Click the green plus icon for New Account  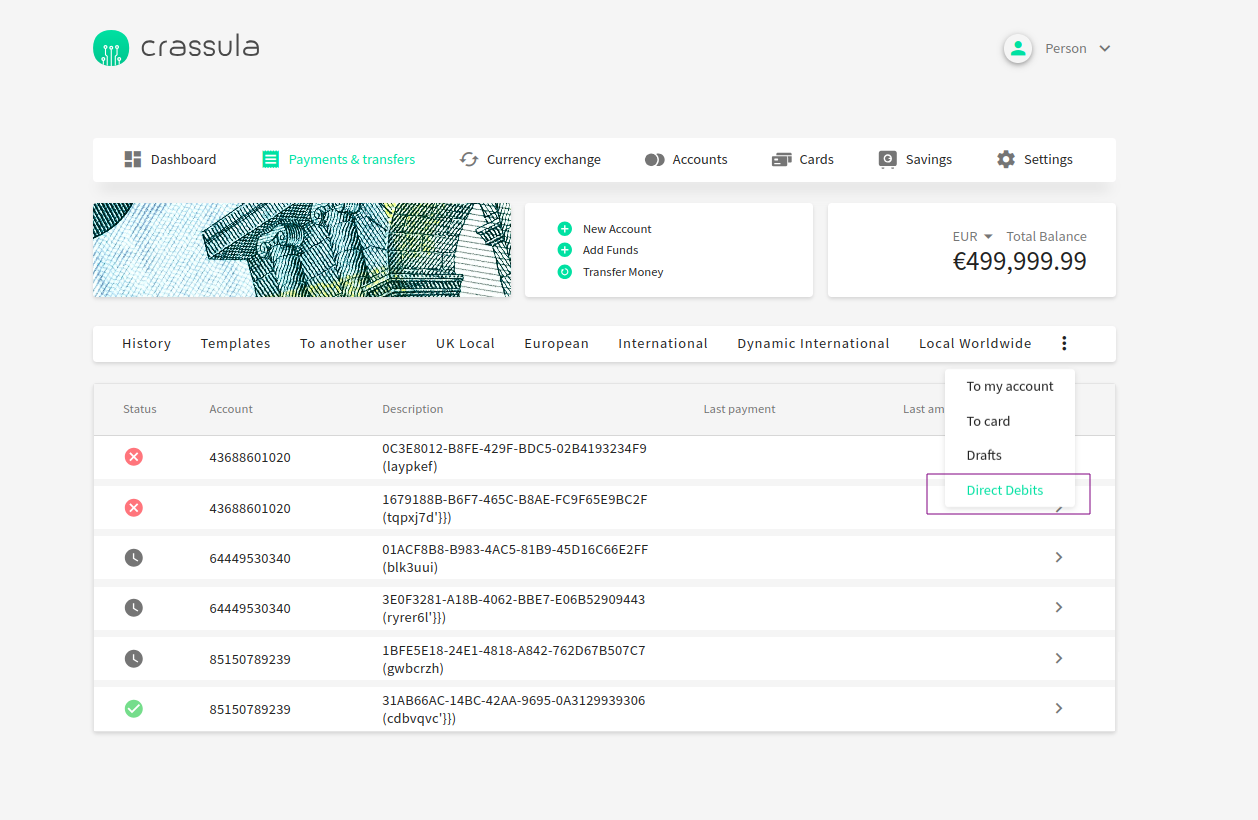[x=565, y=229]
